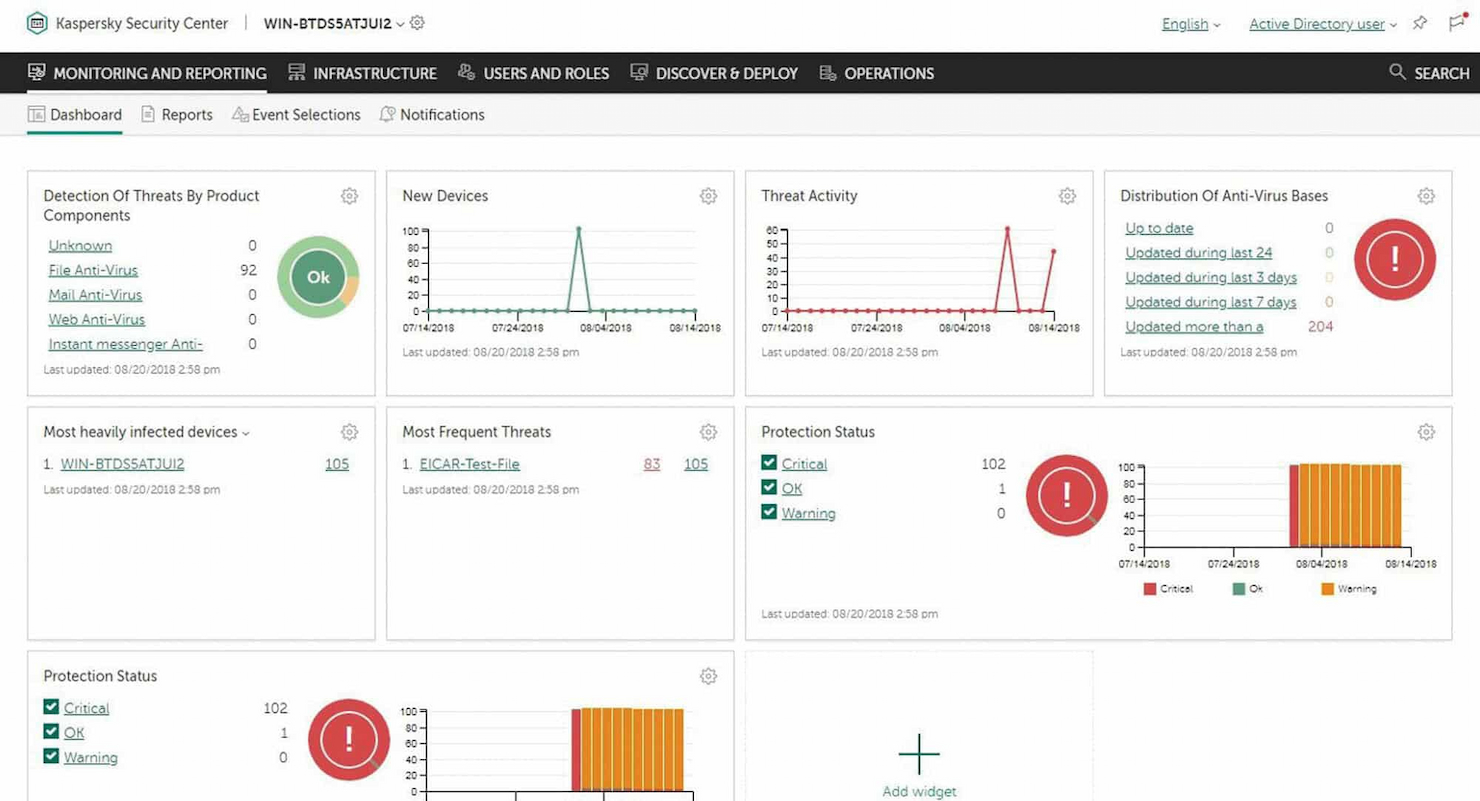1480x801 pixels.
Task: Switch to the Dashboard tab
Action: (x=75, y=115)
